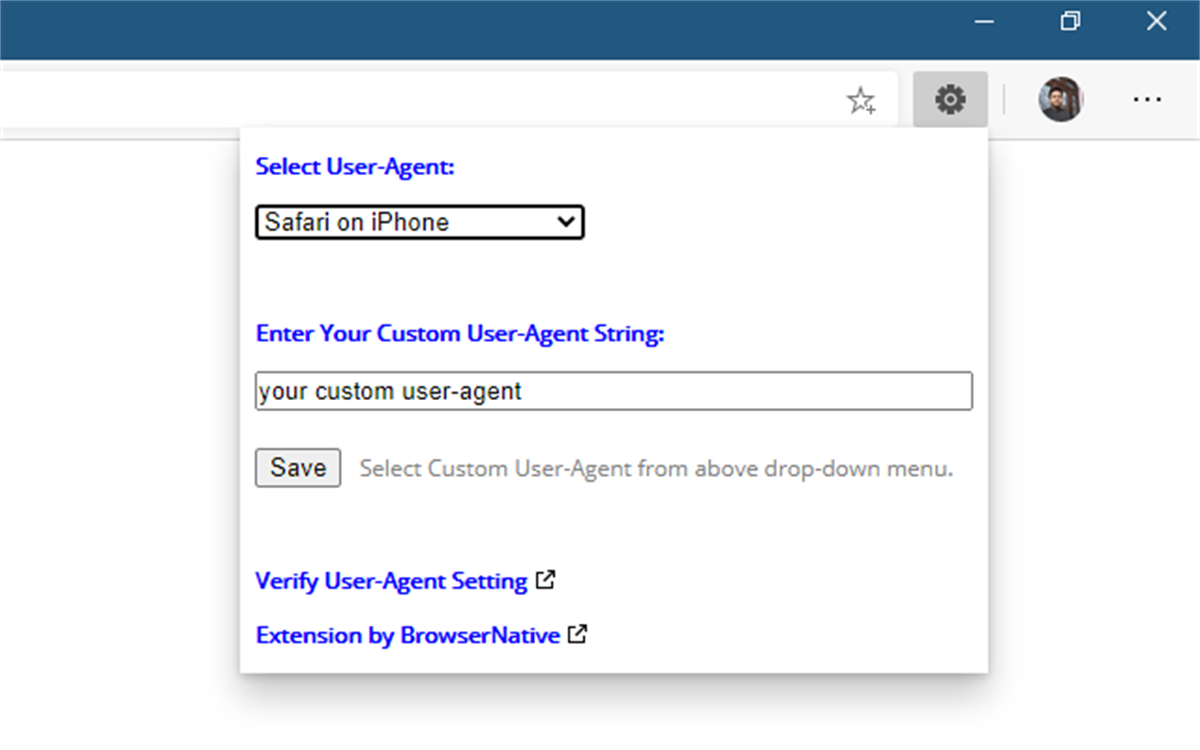This screenshot has height=750, width=1200.
Task: Minimize the browser window
Action: [x=983, y=20]
